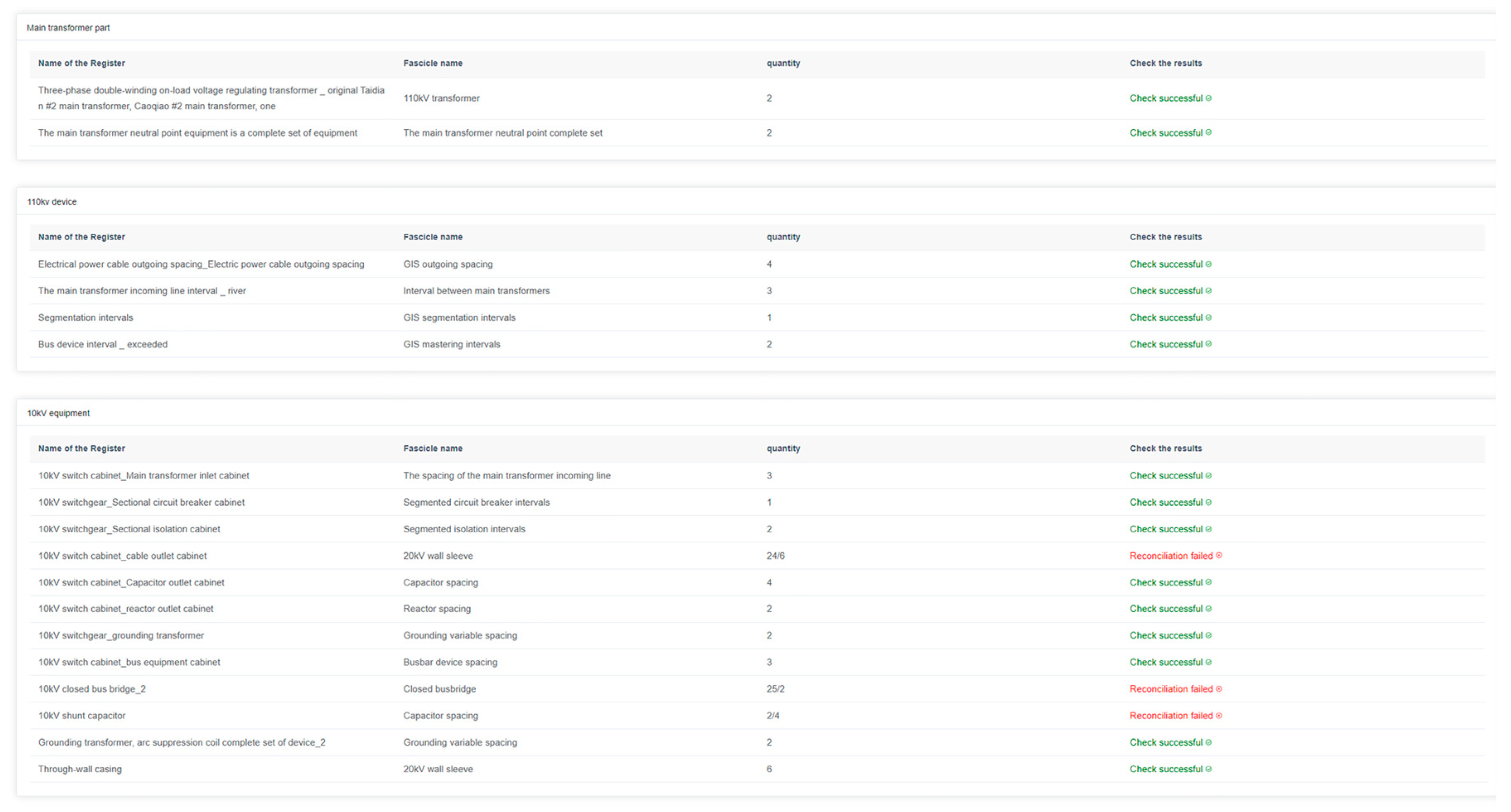Screen dimensions: 1511x812
Task: Select the 110kv device section title
Action: (x=52, y=201)
